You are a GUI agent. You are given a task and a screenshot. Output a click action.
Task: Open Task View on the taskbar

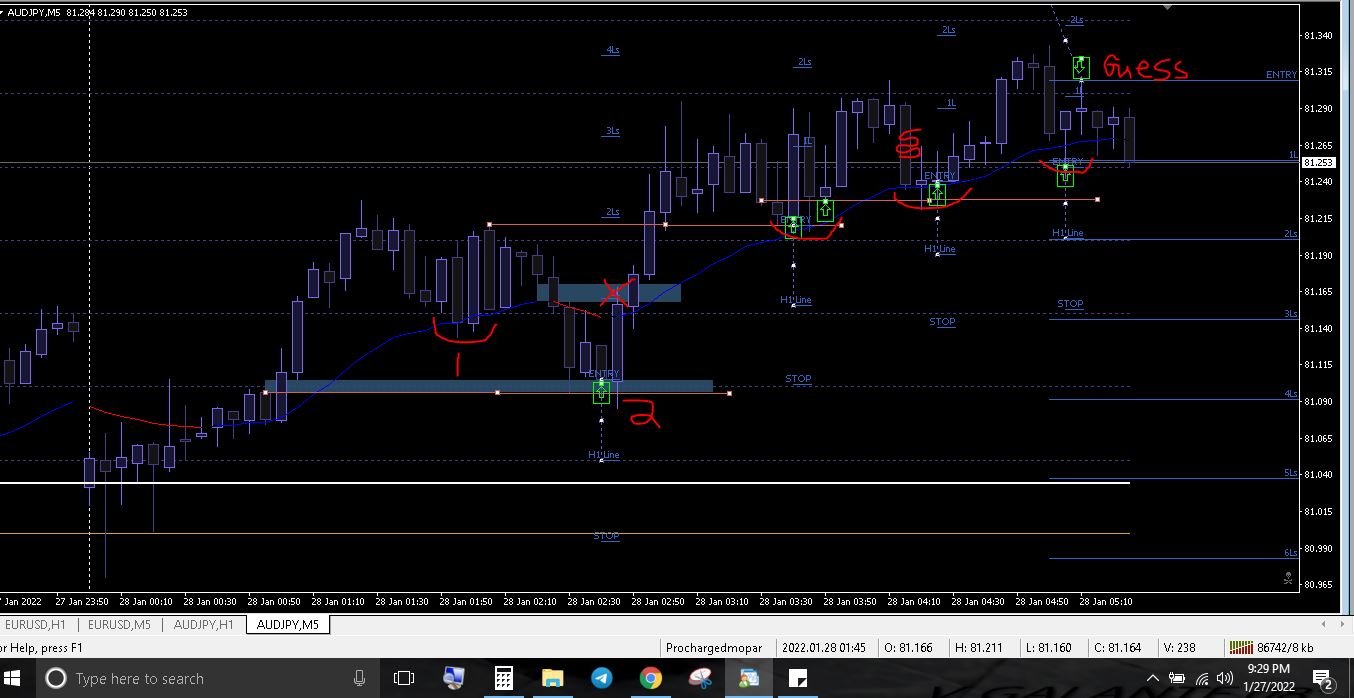tap(404, 678)
